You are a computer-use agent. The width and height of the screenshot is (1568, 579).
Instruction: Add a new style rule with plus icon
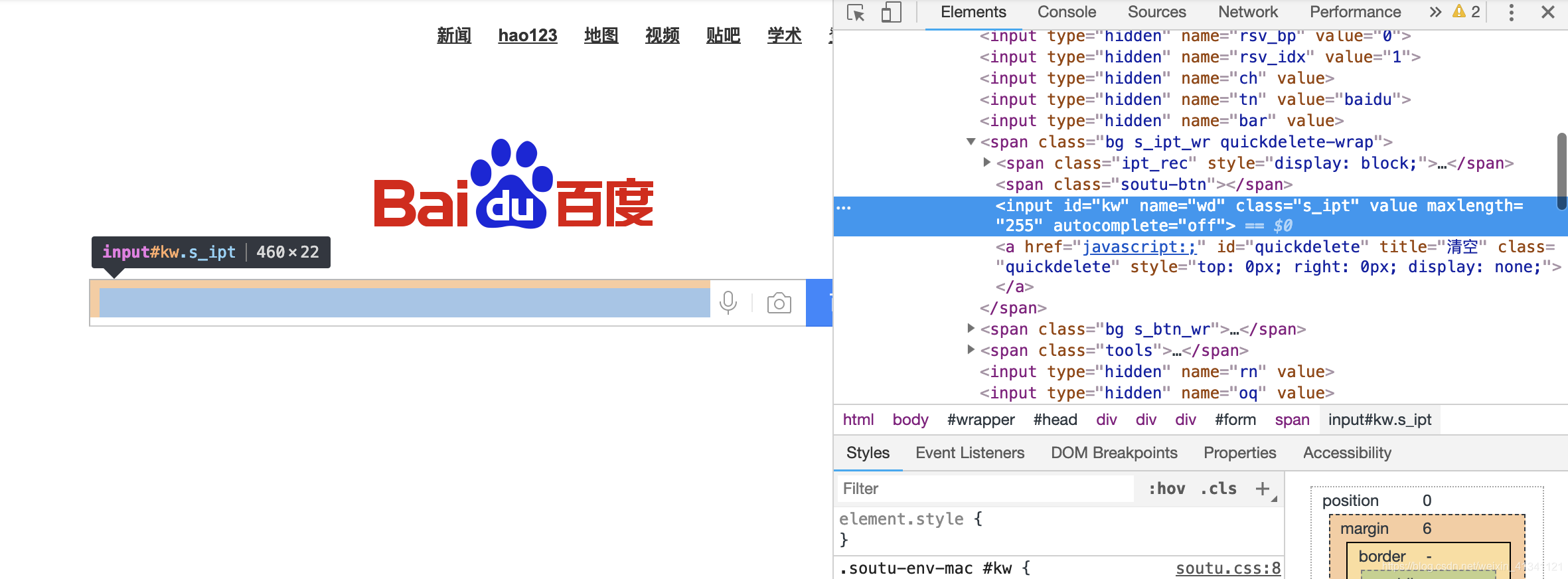point(1263,489)
